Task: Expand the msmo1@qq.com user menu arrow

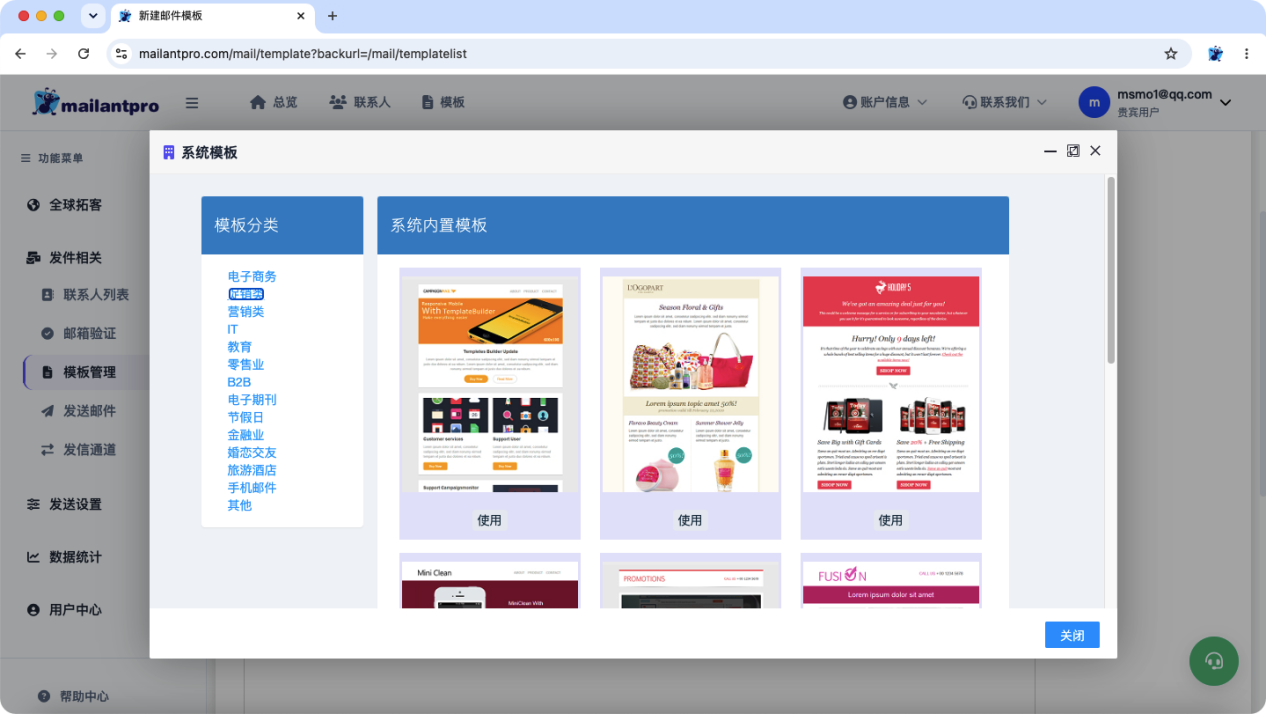Action: 1225,102
